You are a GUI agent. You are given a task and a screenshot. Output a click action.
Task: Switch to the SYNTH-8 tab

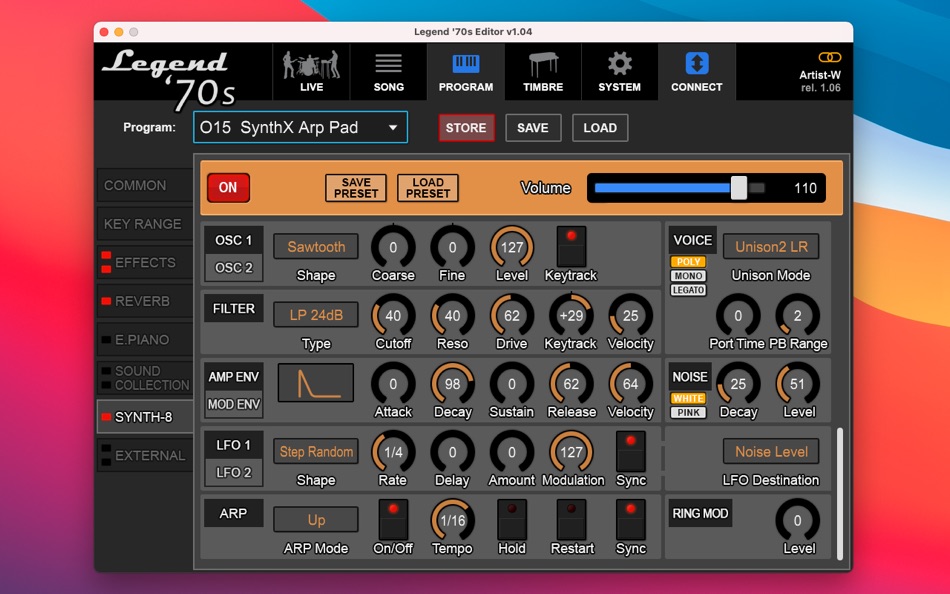click(142, 416)
